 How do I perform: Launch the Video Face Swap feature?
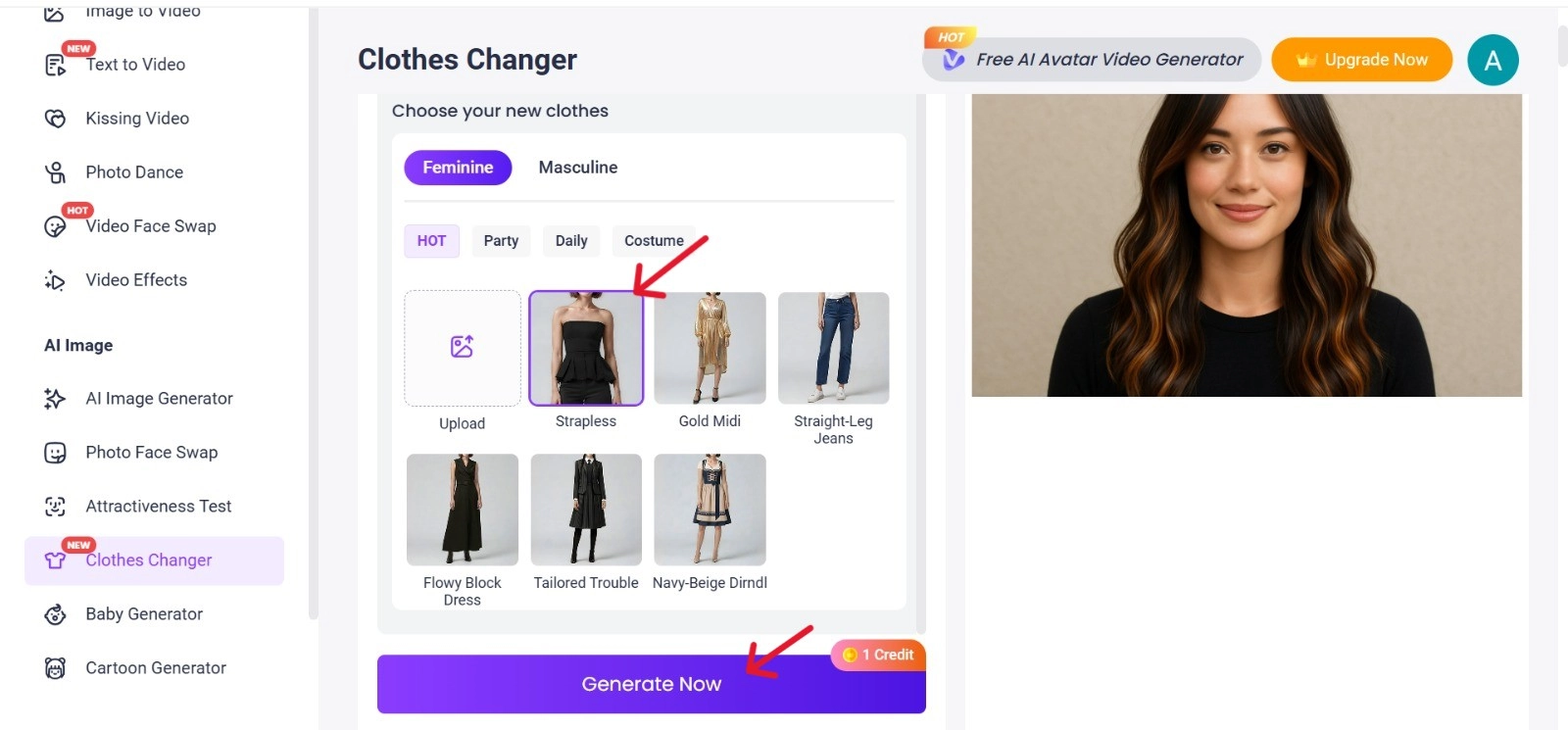coord(149,225)
